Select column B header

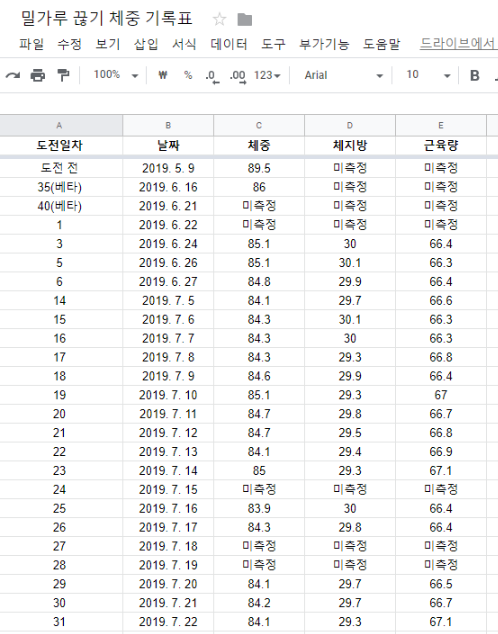pos(168,126)
